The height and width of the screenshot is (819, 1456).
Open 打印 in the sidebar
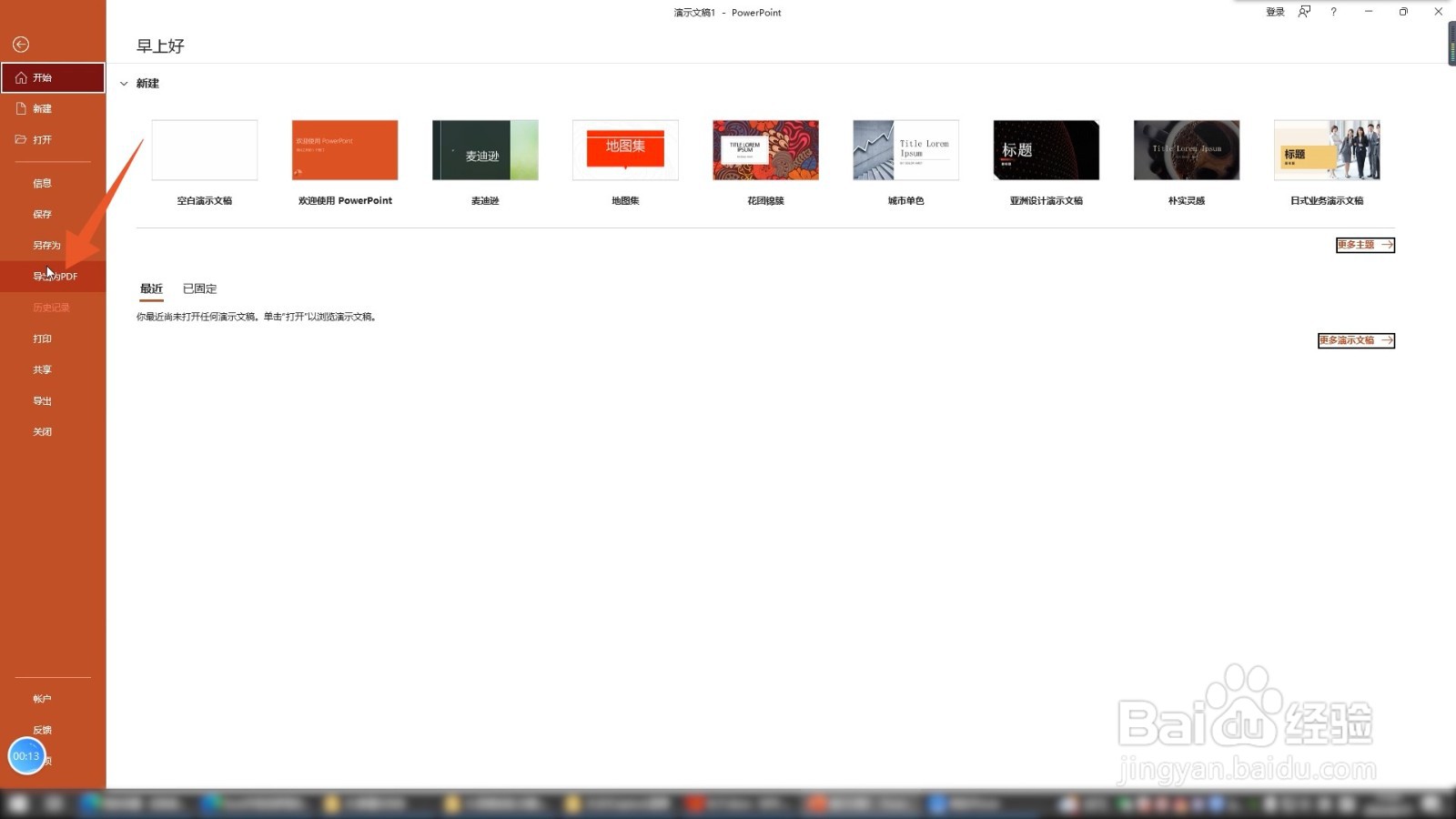point(53,339)
